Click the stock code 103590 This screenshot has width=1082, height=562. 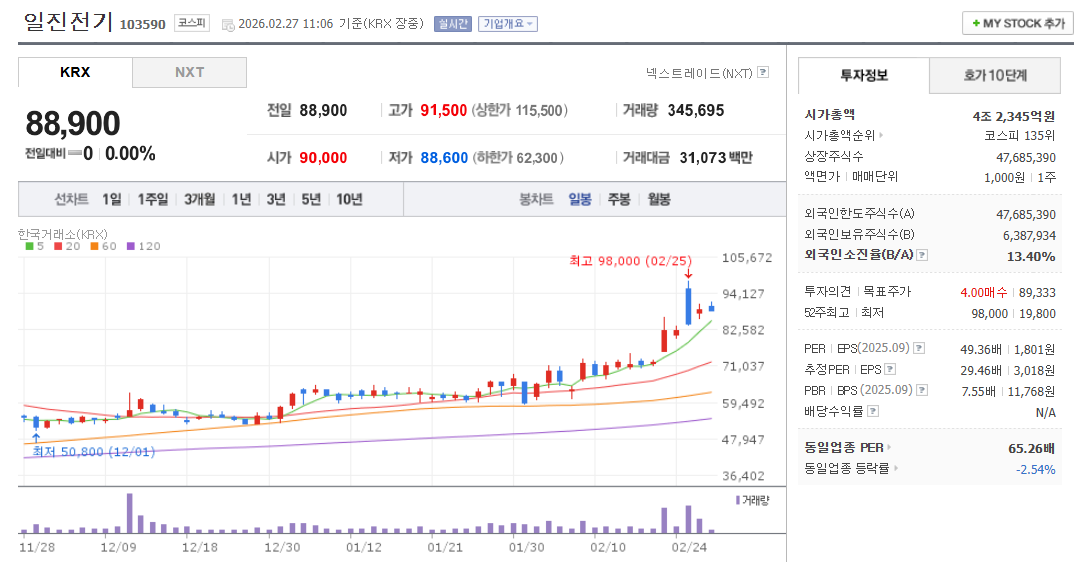tap(143, 25)
